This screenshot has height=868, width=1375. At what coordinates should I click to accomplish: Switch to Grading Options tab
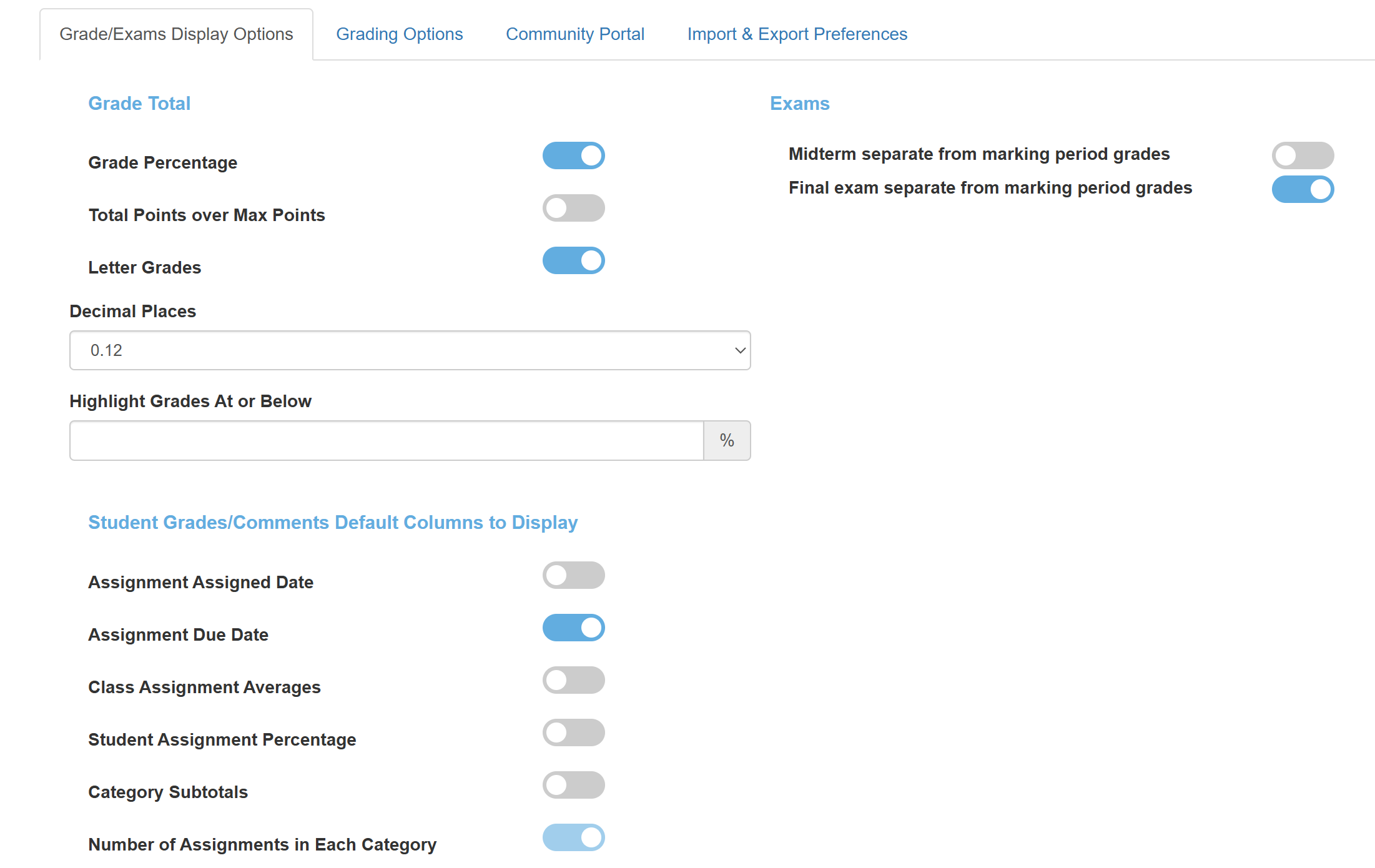point(399,34)
